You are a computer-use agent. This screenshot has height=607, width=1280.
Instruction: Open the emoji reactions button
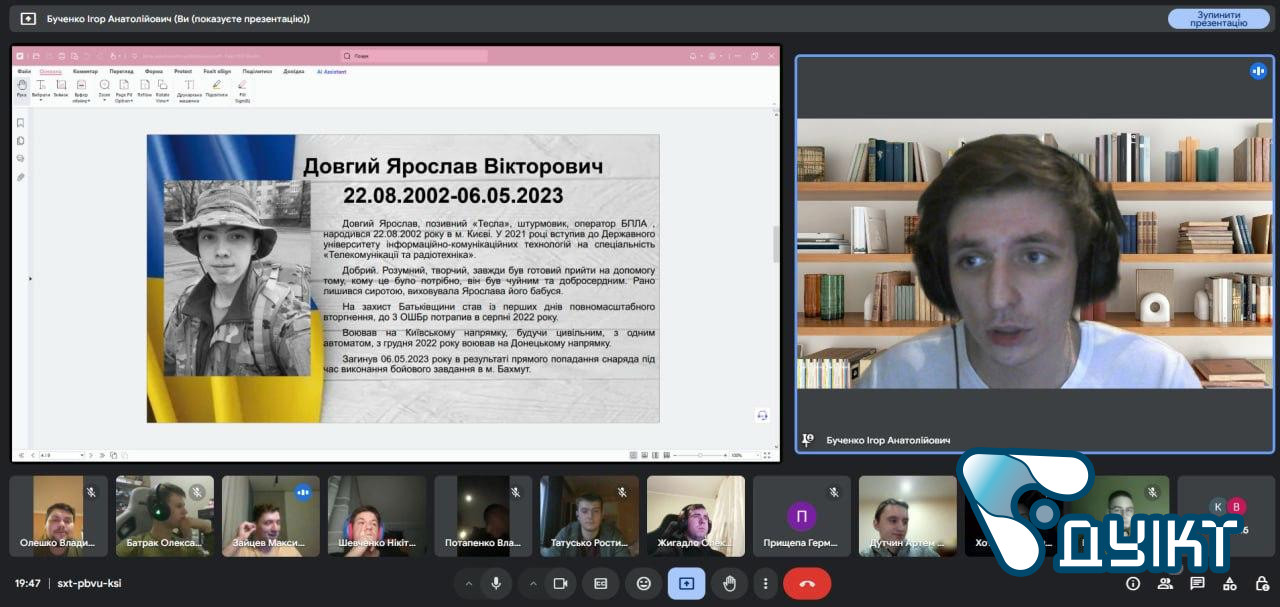pyautogui.click(x=644, y=583)
